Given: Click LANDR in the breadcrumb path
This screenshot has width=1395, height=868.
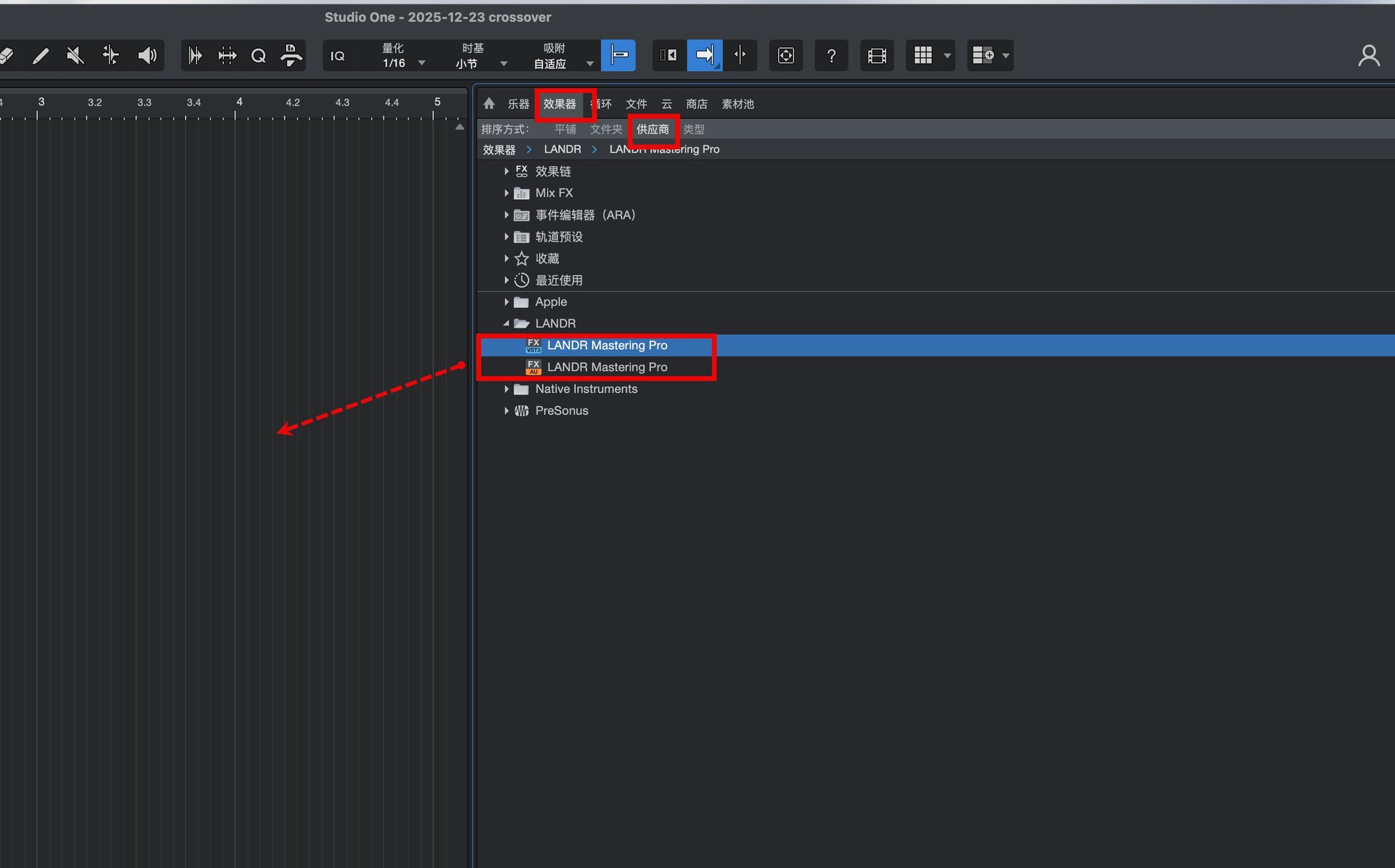Looking at the screenshot, I should click(x=562, y=149).
